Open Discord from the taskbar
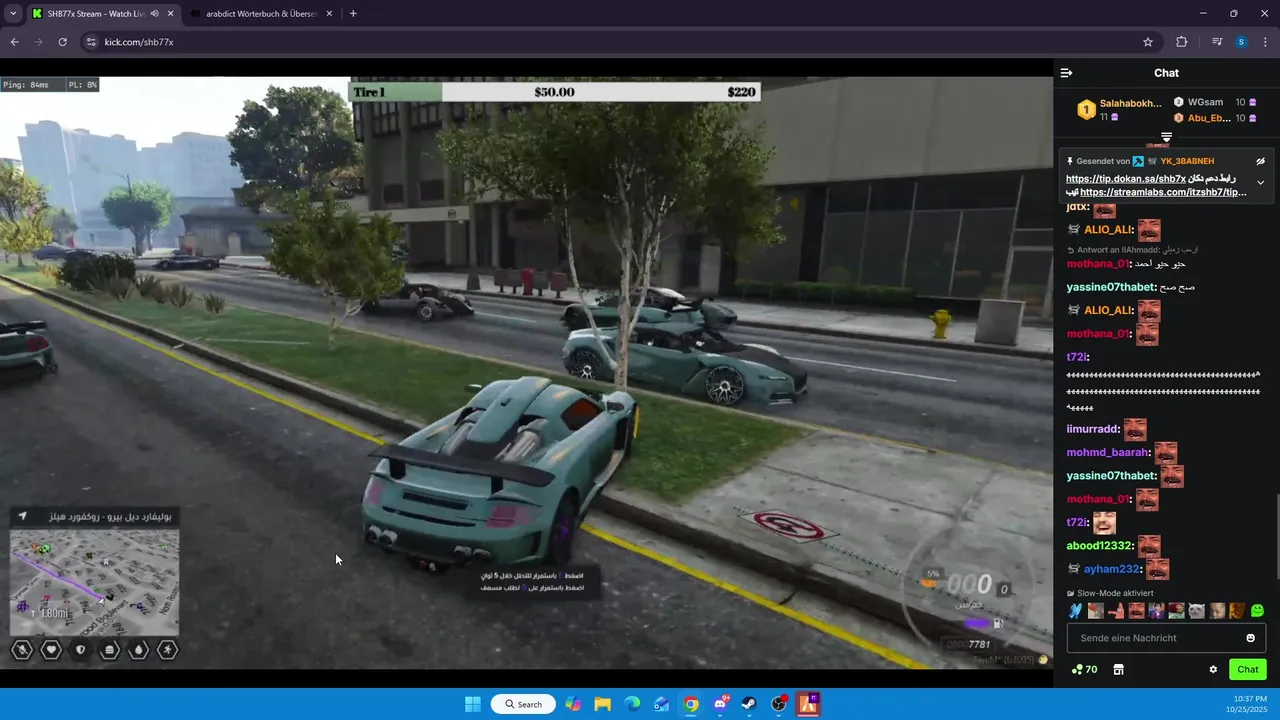Image resolution: width=1280 pixels, height=720 pixels. tap(720, 704)
